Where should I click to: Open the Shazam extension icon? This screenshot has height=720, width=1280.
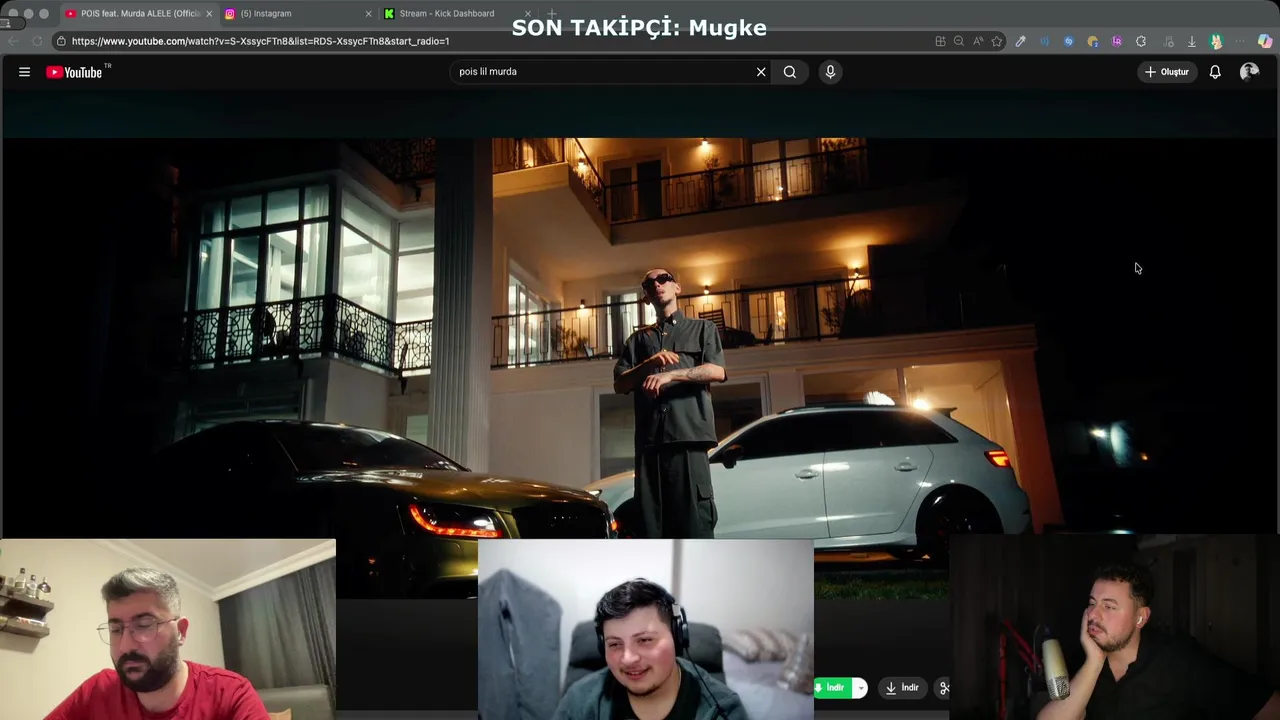click(x=1068, y=41)
